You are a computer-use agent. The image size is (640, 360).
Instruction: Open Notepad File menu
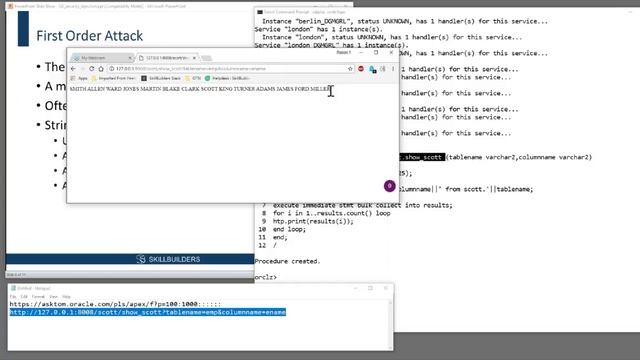(13, 297)
